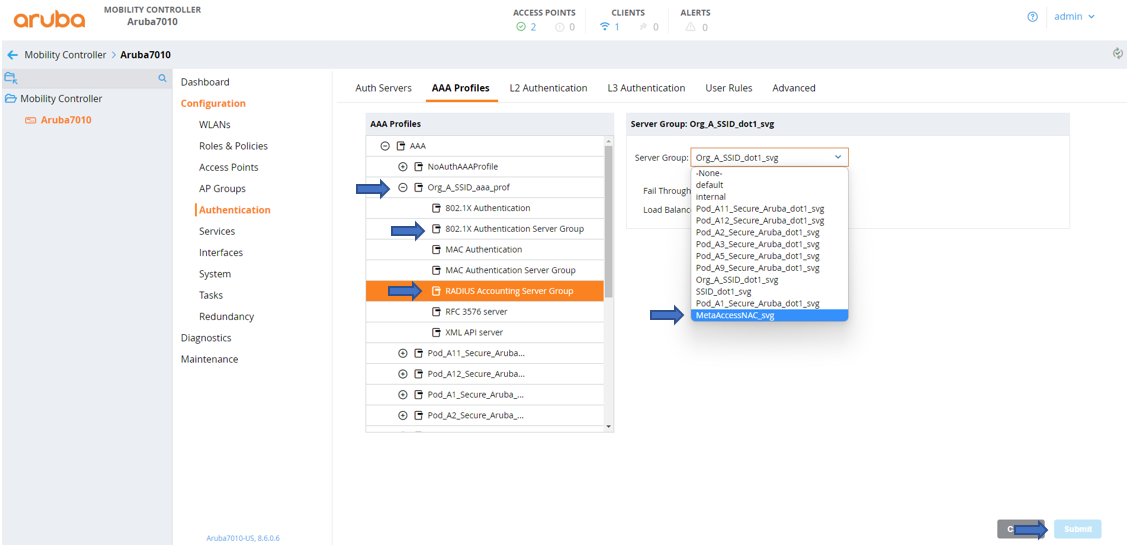Viewport: 1128px width, 549px height.
Task: Click the refresh icon at top right
Action: coord(1117,54)
